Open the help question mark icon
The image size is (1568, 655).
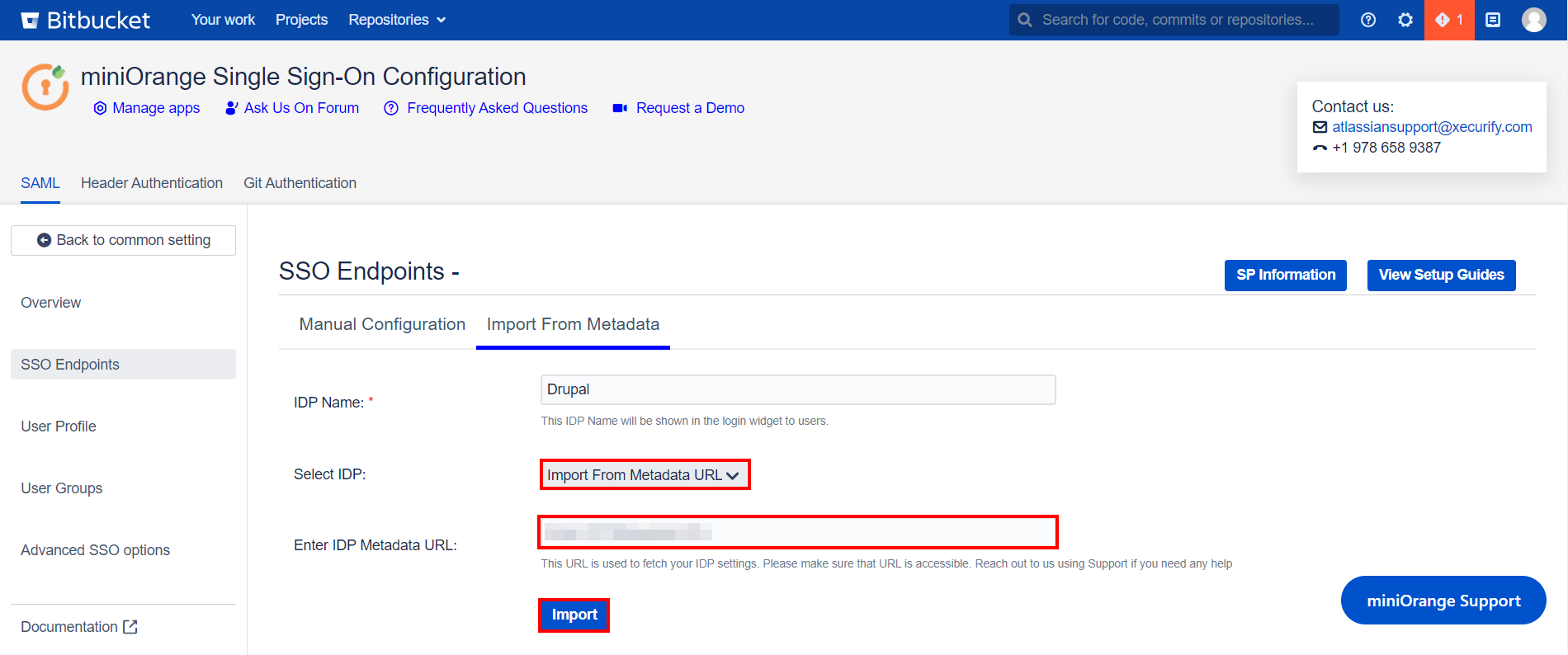pos(1368,20)
